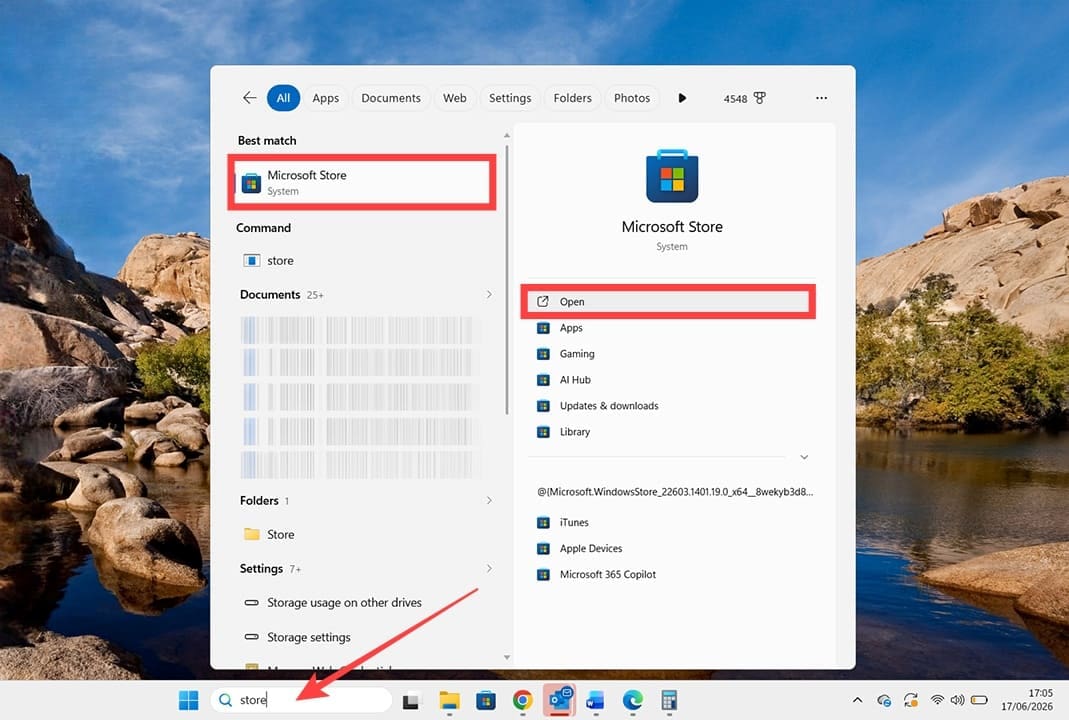1069x720 pixels.
Task: Open File Explorer from the taskbar
Action: point(449,700)
